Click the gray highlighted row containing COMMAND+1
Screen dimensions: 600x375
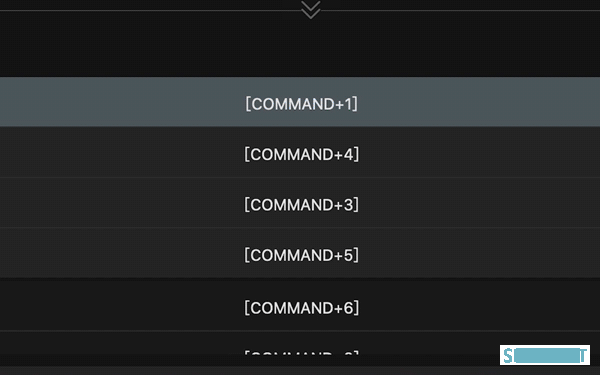300,102
